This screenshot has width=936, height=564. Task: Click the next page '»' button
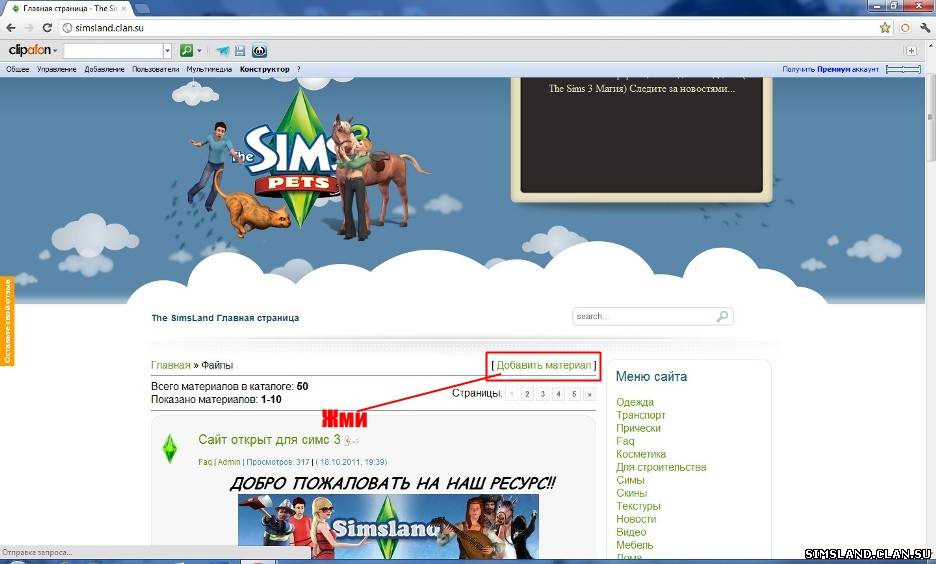pyautogui.click(x=589, y=394)
